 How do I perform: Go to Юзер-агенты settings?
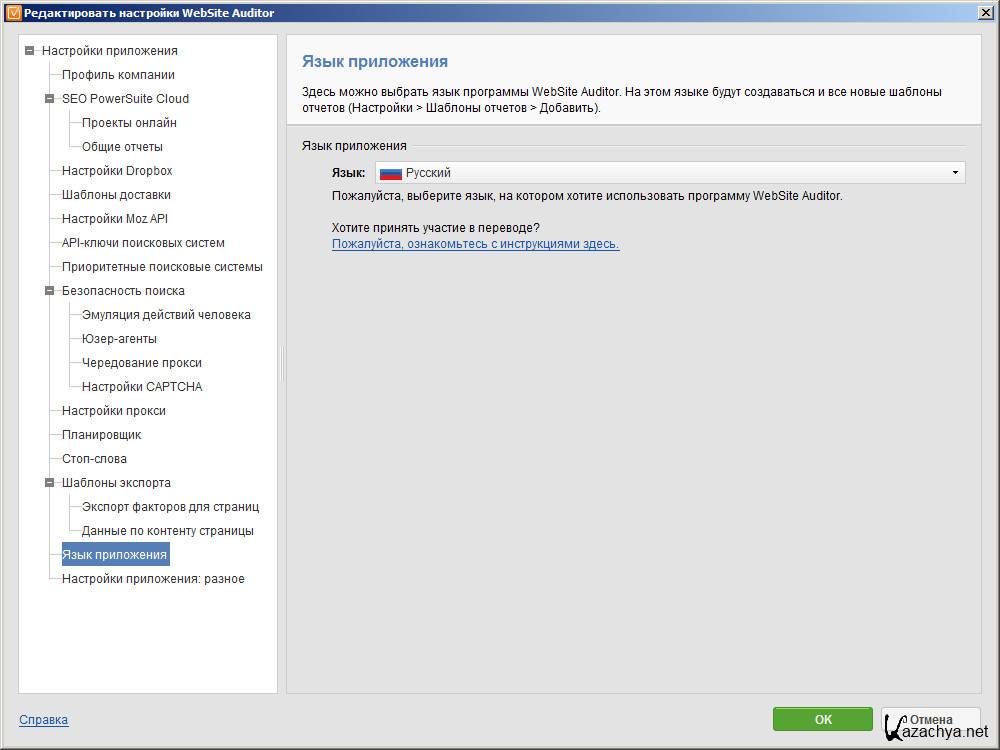coord(119,339)
